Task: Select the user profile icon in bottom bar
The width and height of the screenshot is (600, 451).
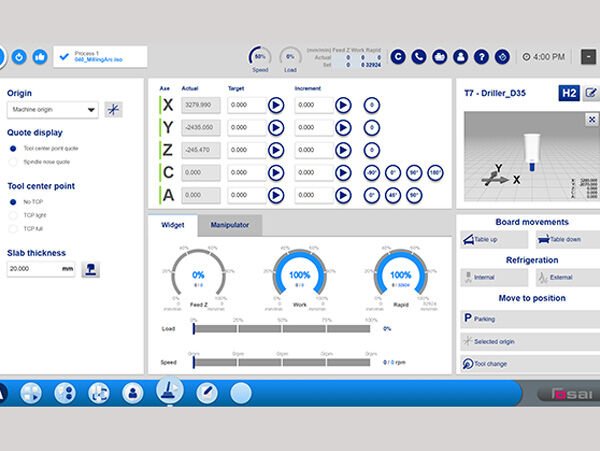Action: click(x=131, y=392)
